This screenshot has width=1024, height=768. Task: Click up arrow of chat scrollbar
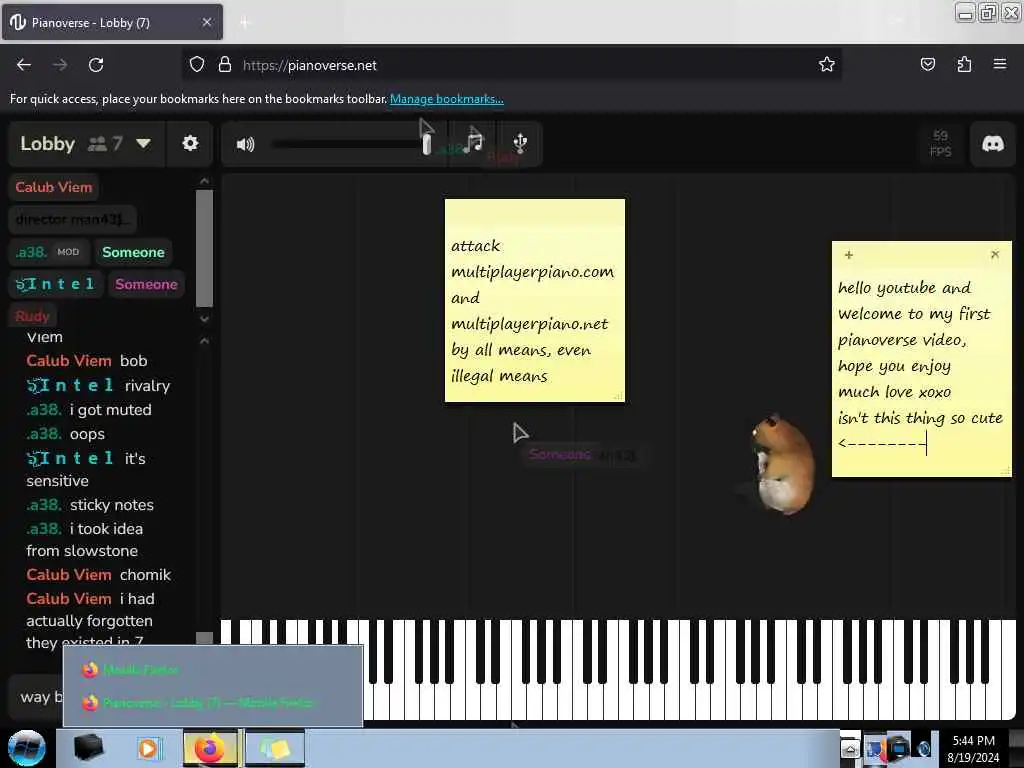pyautogui.click(x=204, y=341)
